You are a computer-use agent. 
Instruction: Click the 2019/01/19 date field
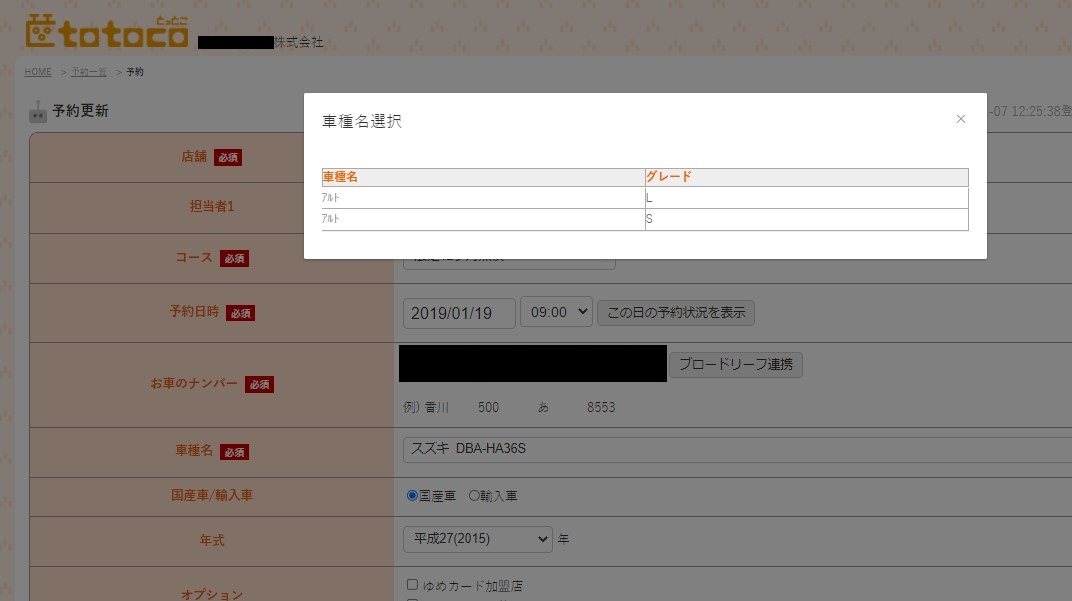point(459,313)
